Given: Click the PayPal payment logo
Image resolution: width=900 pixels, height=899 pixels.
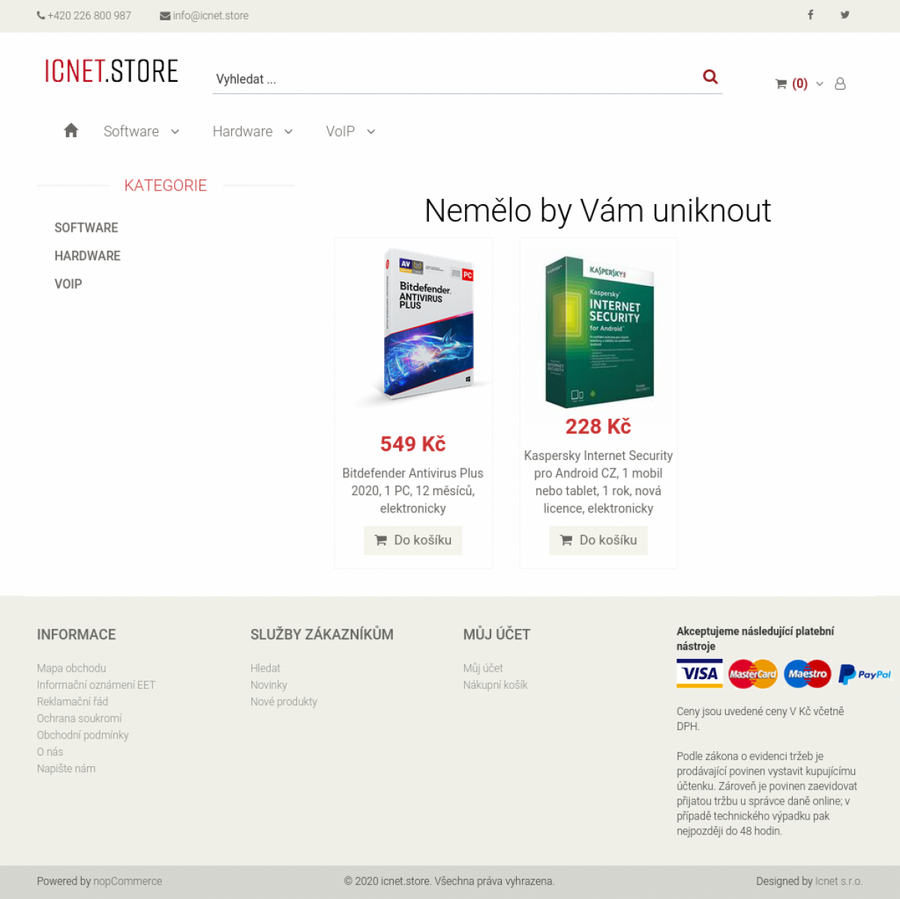Looking at the screenshot, I should click(864, 674).
